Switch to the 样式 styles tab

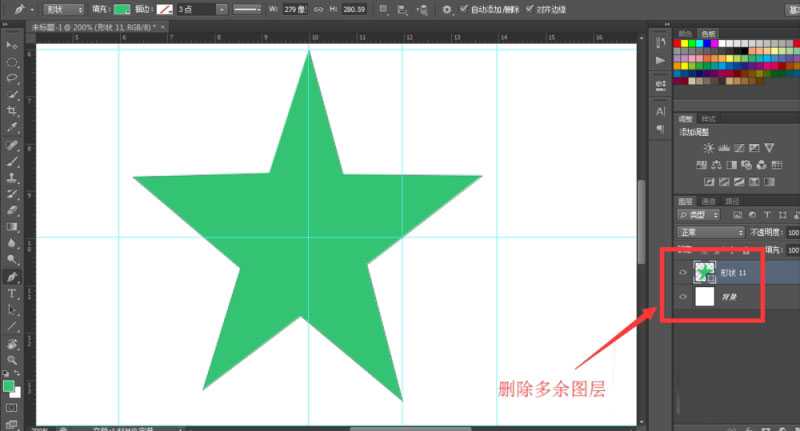tap(708, 119)
